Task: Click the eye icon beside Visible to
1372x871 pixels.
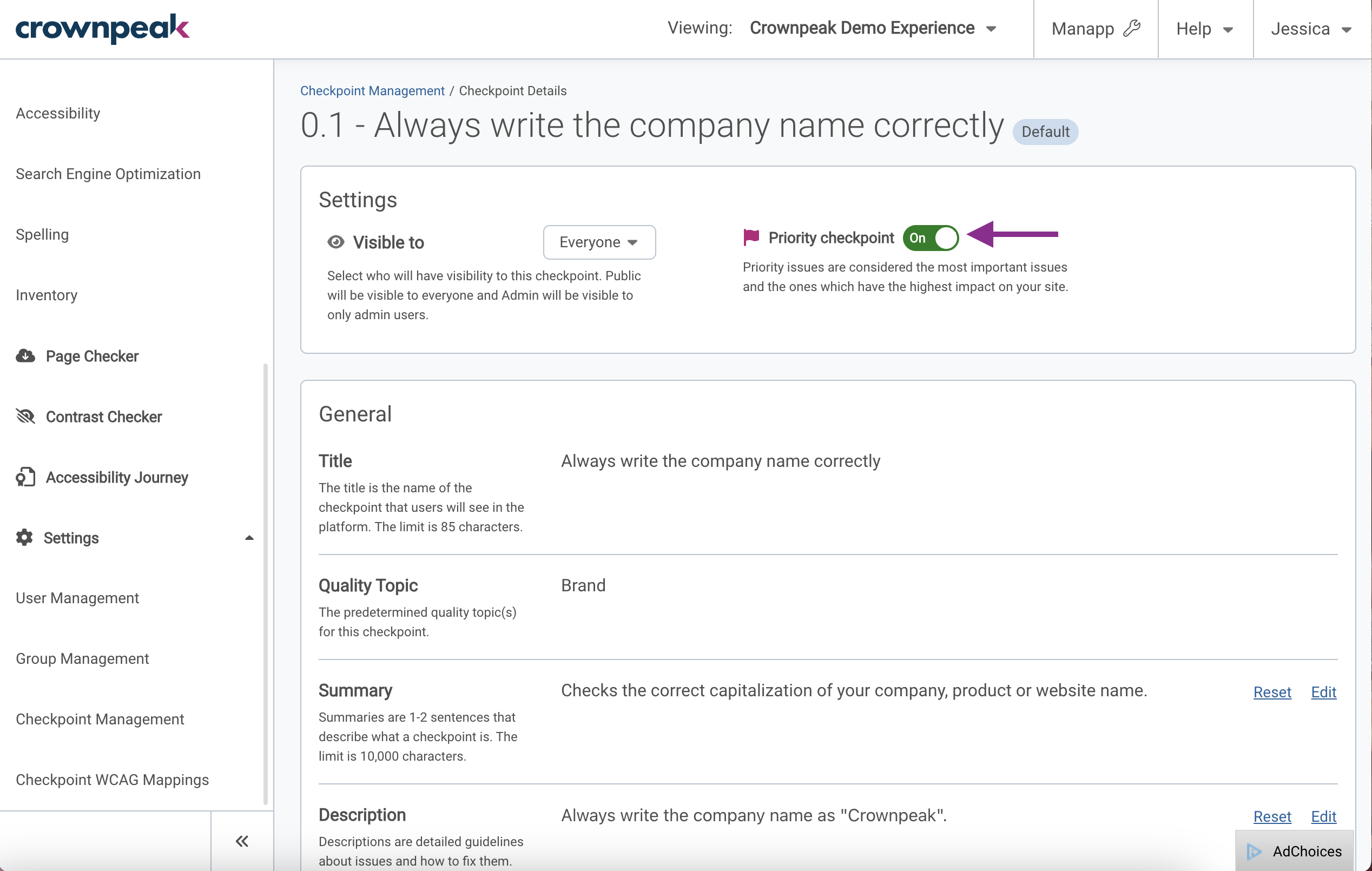Action: 335,242
